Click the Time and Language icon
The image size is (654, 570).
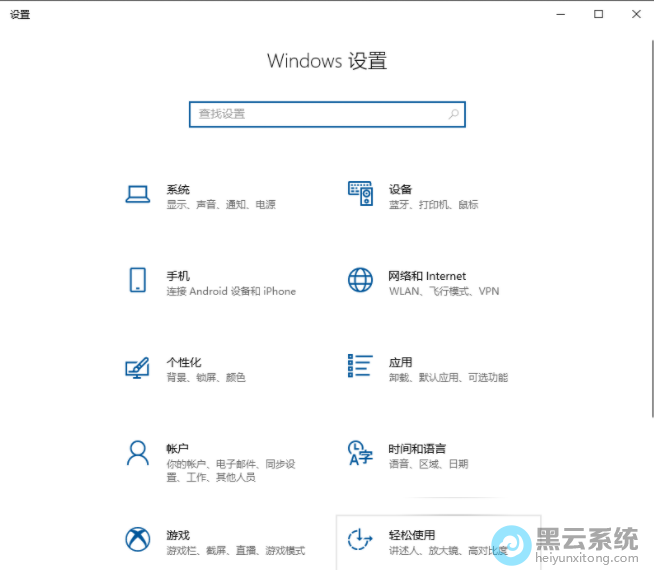coord(360,453)
